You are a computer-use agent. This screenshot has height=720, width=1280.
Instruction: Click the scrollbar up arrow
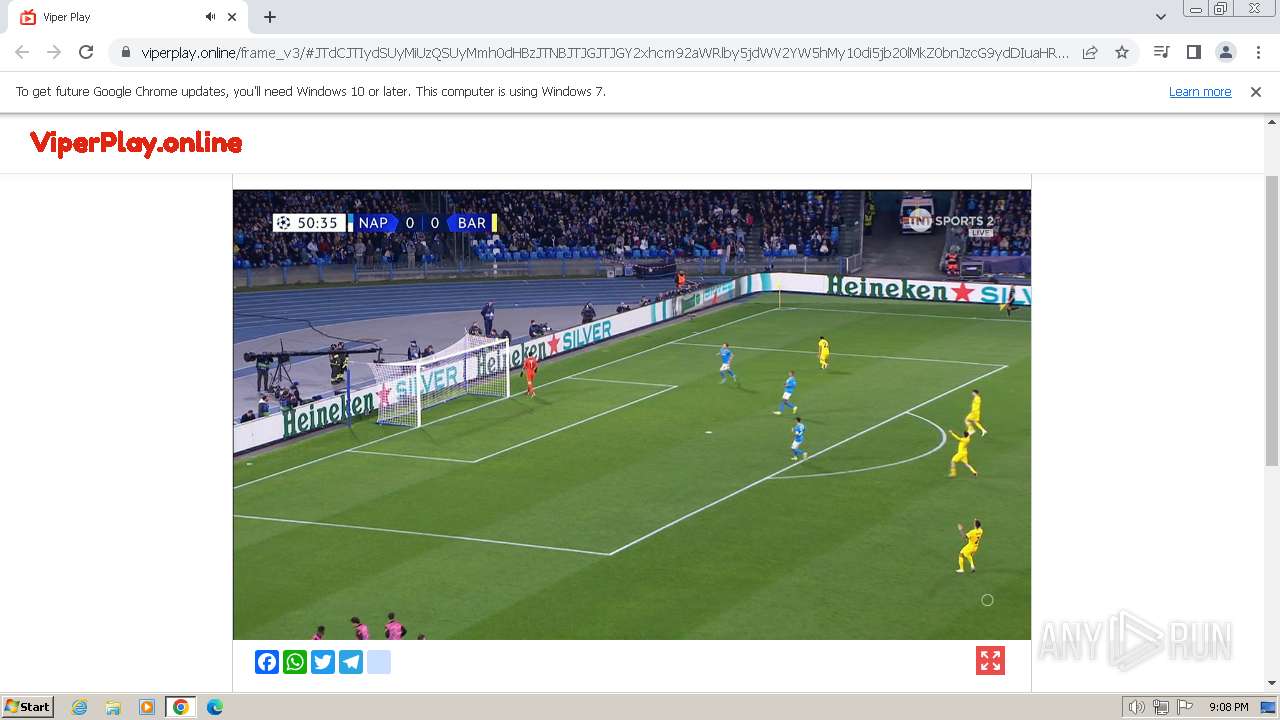tap(1272, 122)
